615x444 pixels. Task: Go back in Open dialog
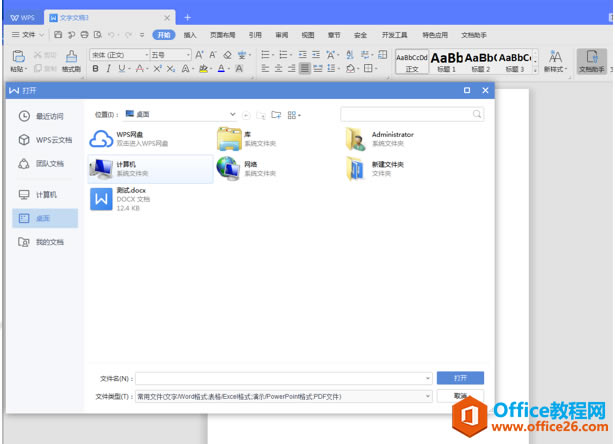pyautogui.click(x=246, y=115)
